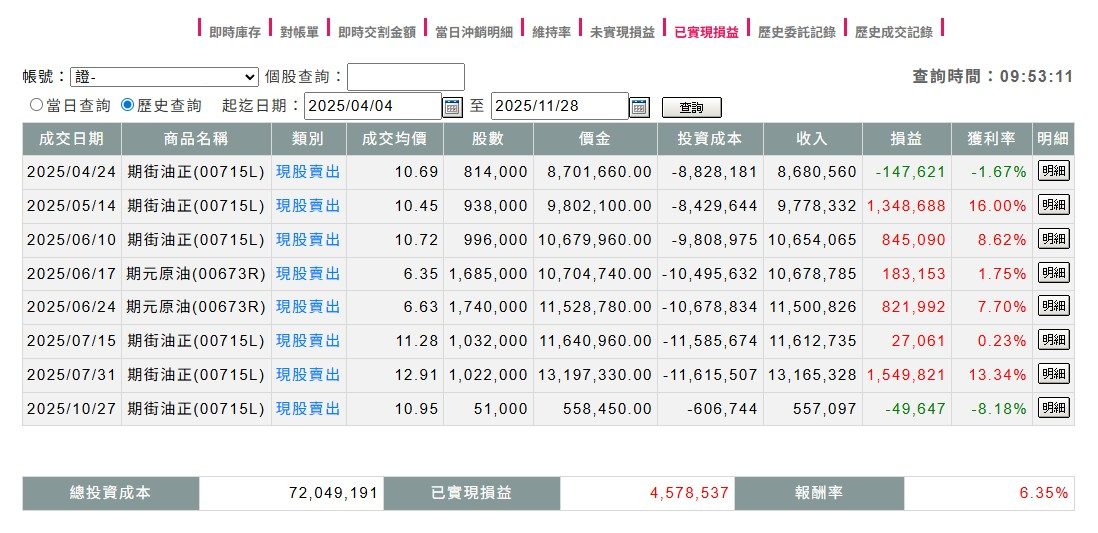Click 現股賣出 link in 2025/06/10 row
The height and width of the screenshot is (533, 1098).
click(308, 240)
